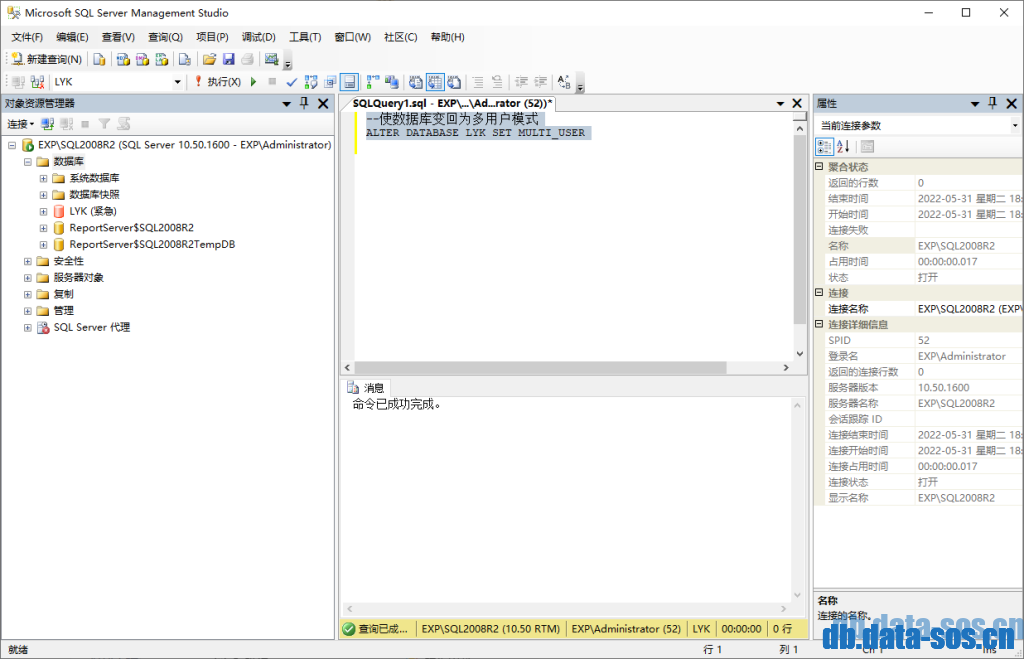The image size is (1024, 659).
Task: Click Display Estimated Execution Plan icon
Action: [x=311, y=82]
